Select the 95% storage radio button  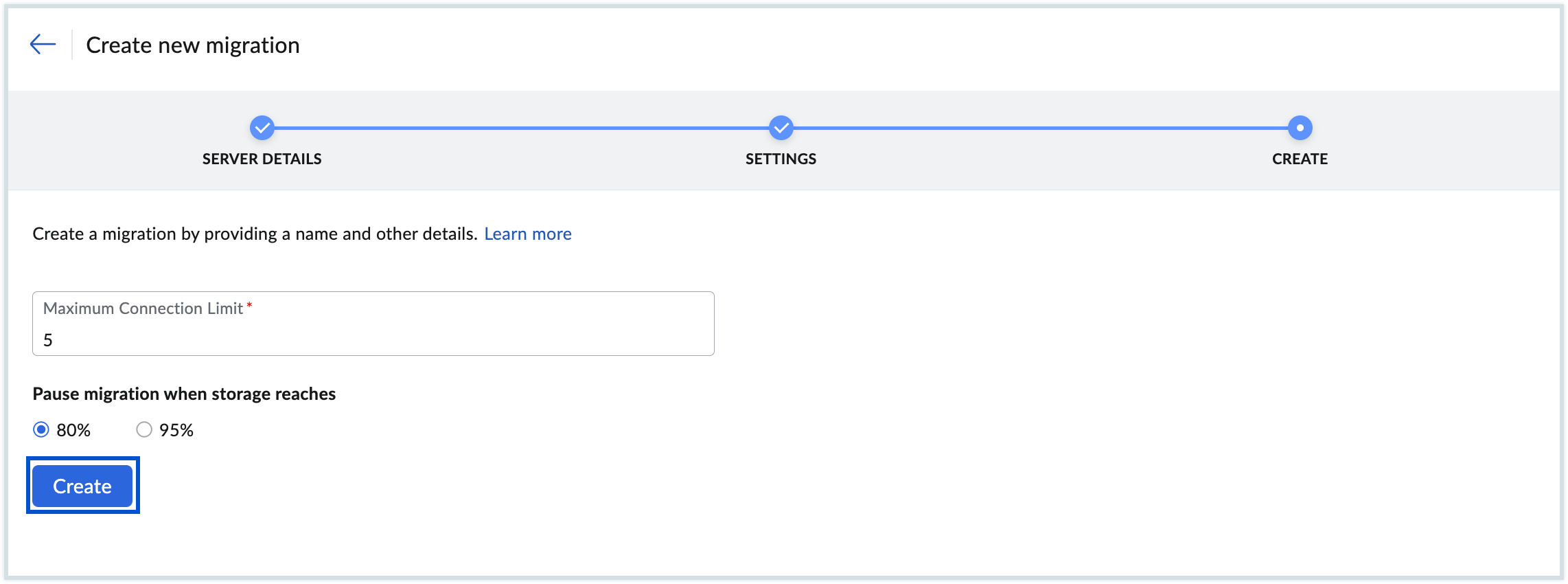144,430
